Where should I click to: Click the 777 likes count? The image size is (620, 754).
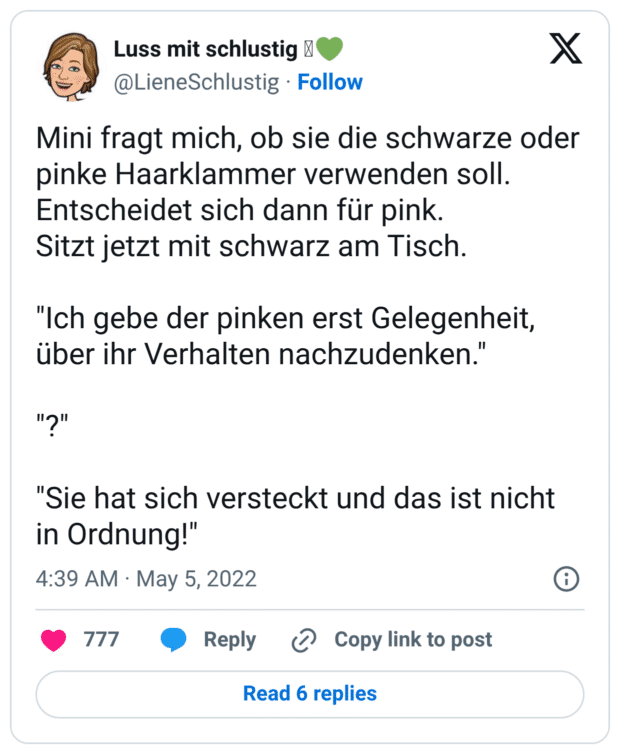point(101,640)
